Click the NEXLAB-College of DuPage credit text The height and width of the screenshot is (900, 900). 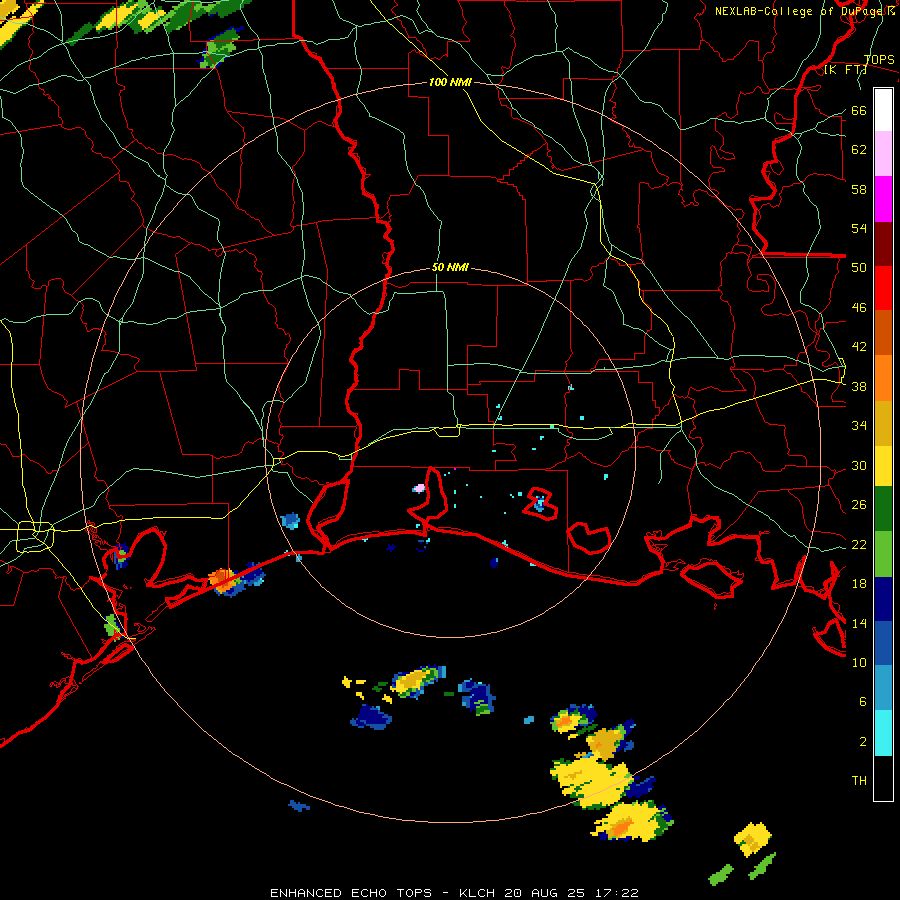pos(805,11)
